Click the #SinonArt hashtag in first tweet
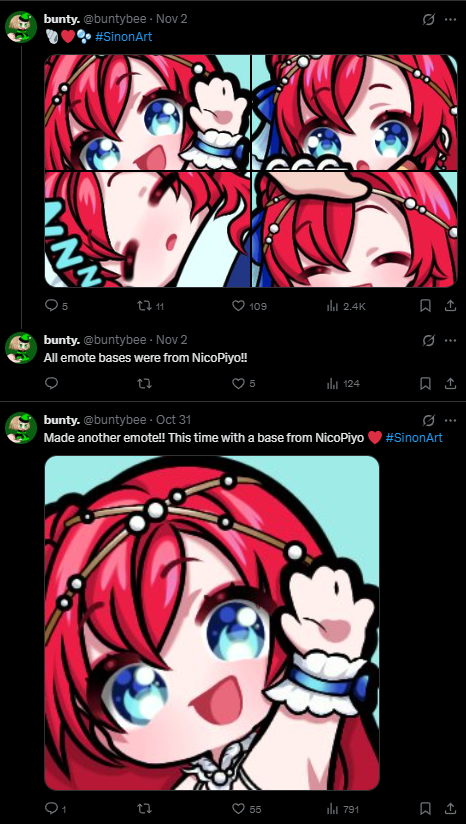 (x=123, y=37)
